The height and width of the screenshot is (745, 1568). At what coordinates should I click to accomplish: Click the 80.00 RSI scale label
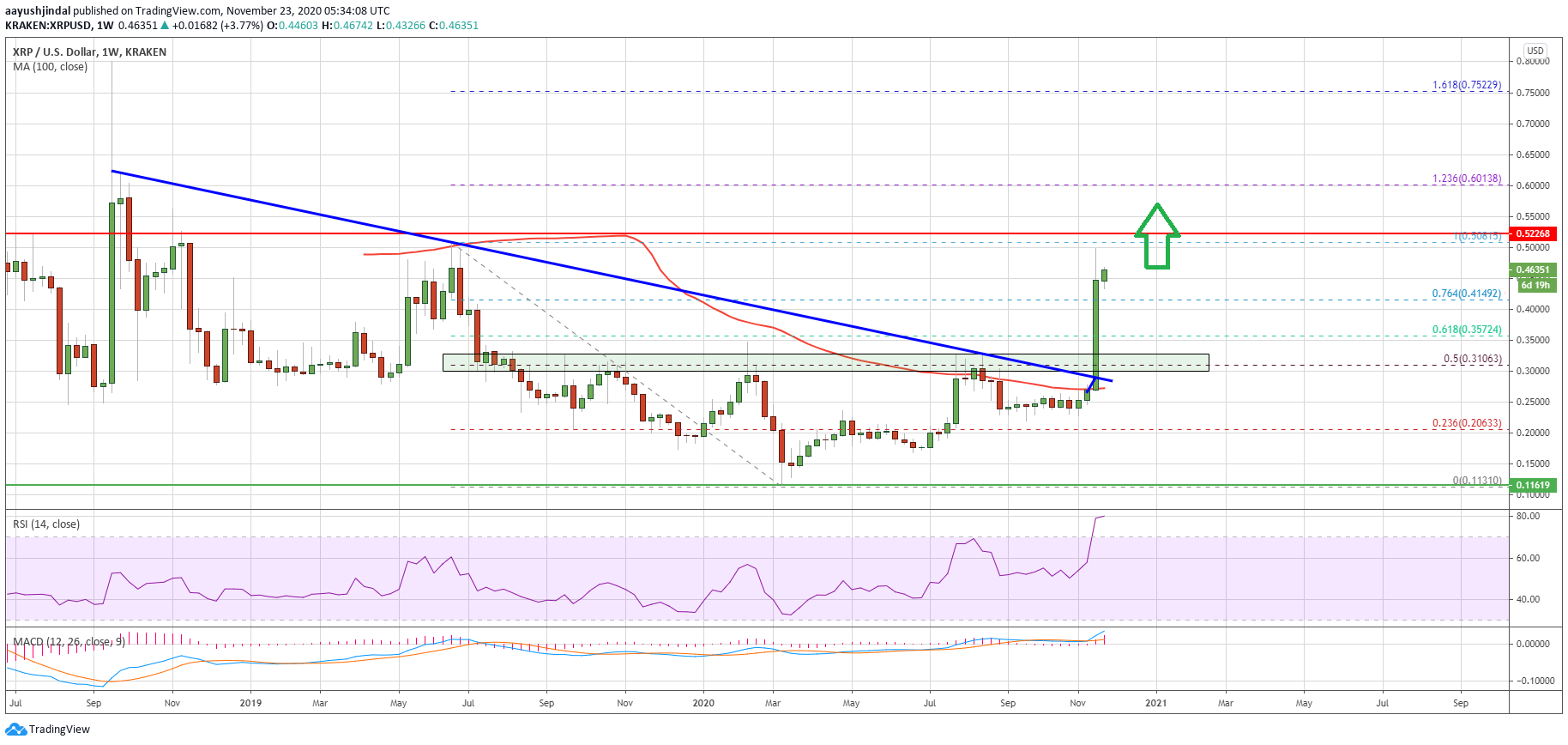1528,516
